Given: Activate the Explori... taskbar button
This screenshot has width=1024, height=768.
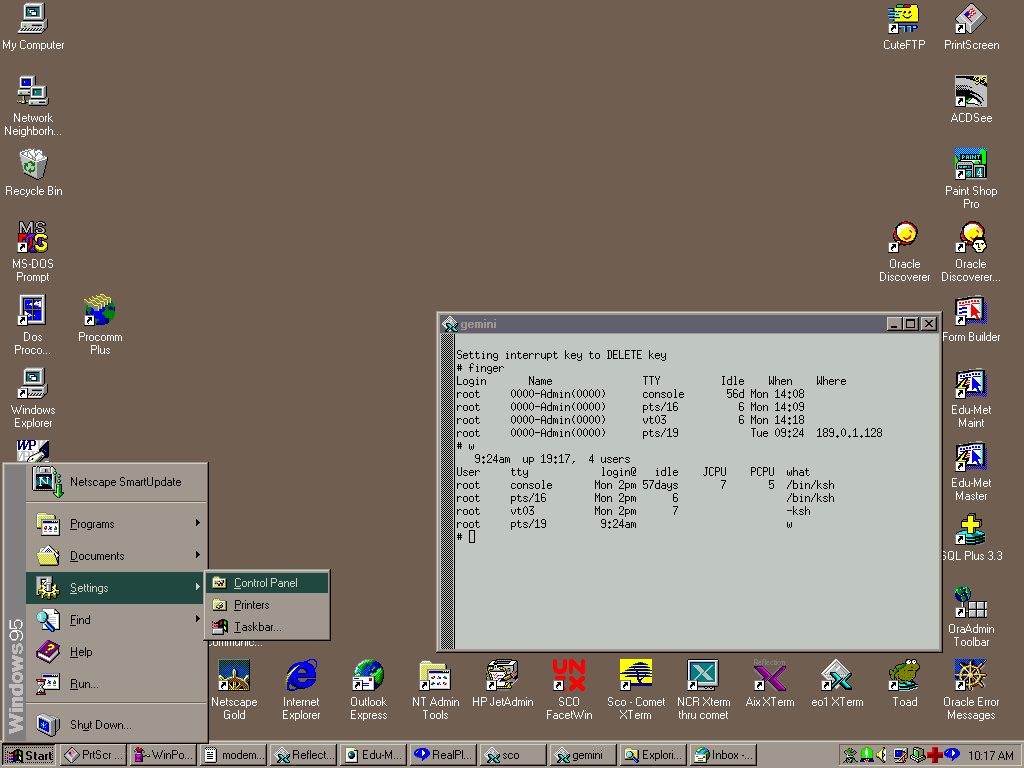Looking at the screenshot, I should [652, 756].
